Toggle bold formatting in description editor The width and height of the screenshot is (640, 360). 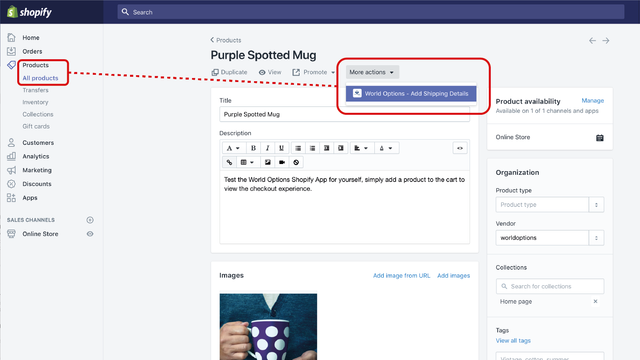coord(253,148)
